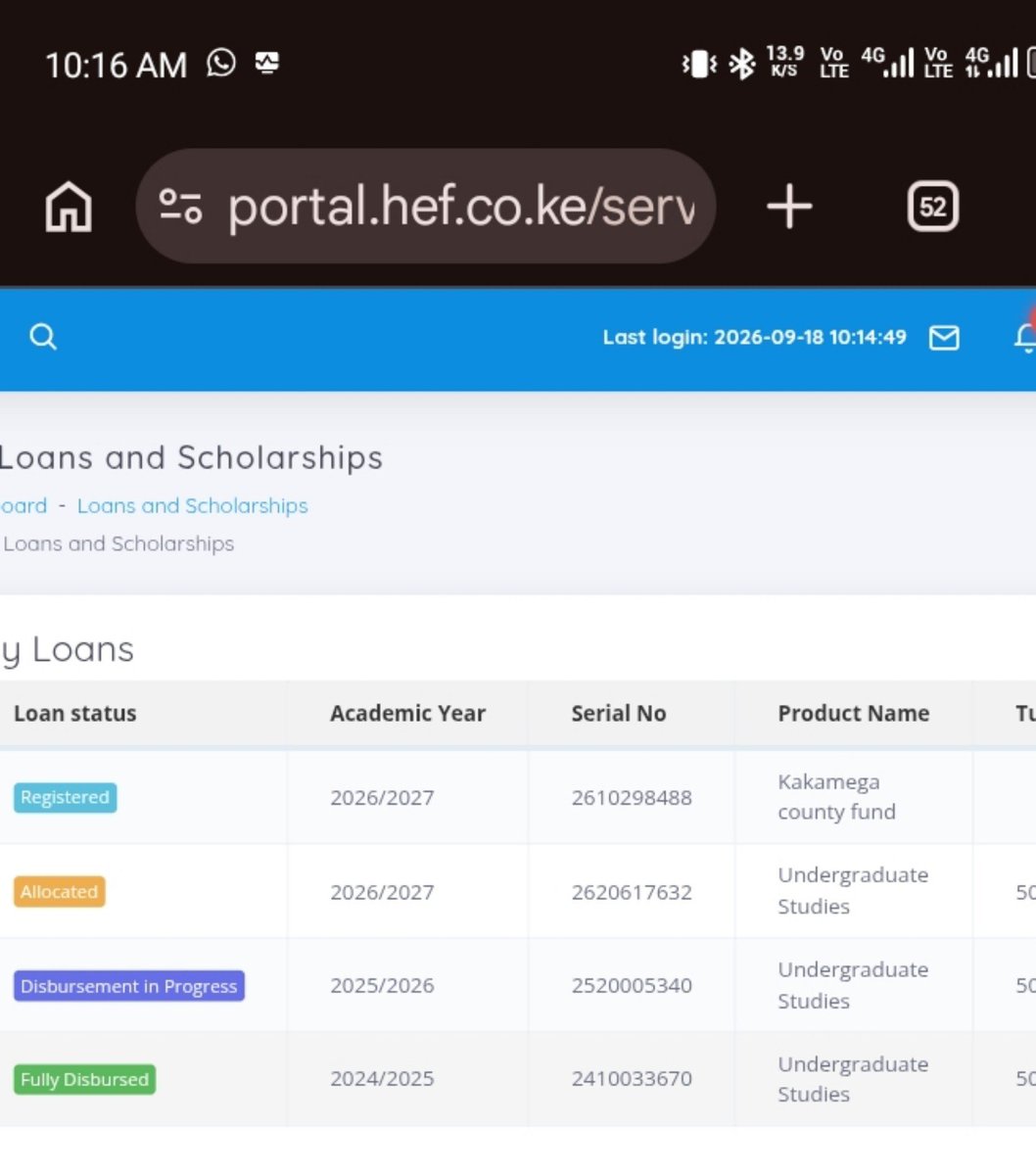This screenshot has width=1036, height=1175.
Task: Open tab switcher showing 52 tabs
Action: [932, 207]
